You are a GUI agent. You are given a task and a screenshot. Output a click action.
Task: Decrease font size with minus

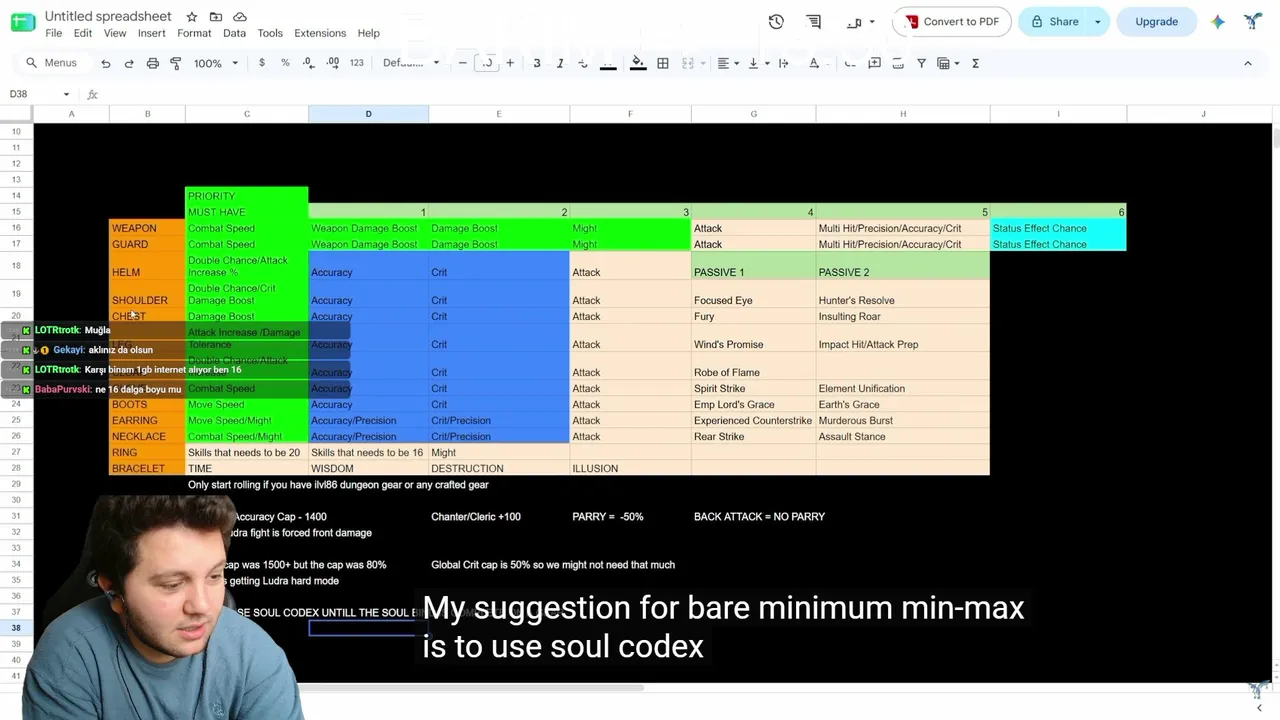[462, 63]
